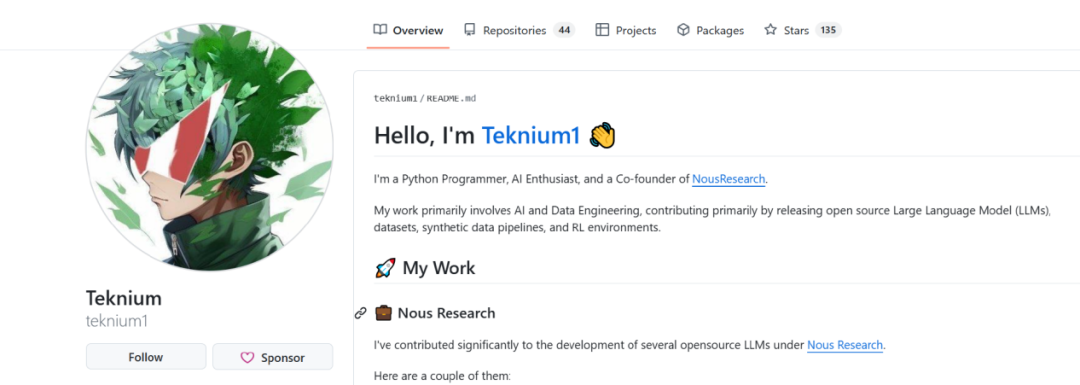Click the 135 stars counter badge
This screenshot has height=385, width=1080.
[x=829, y=30]
